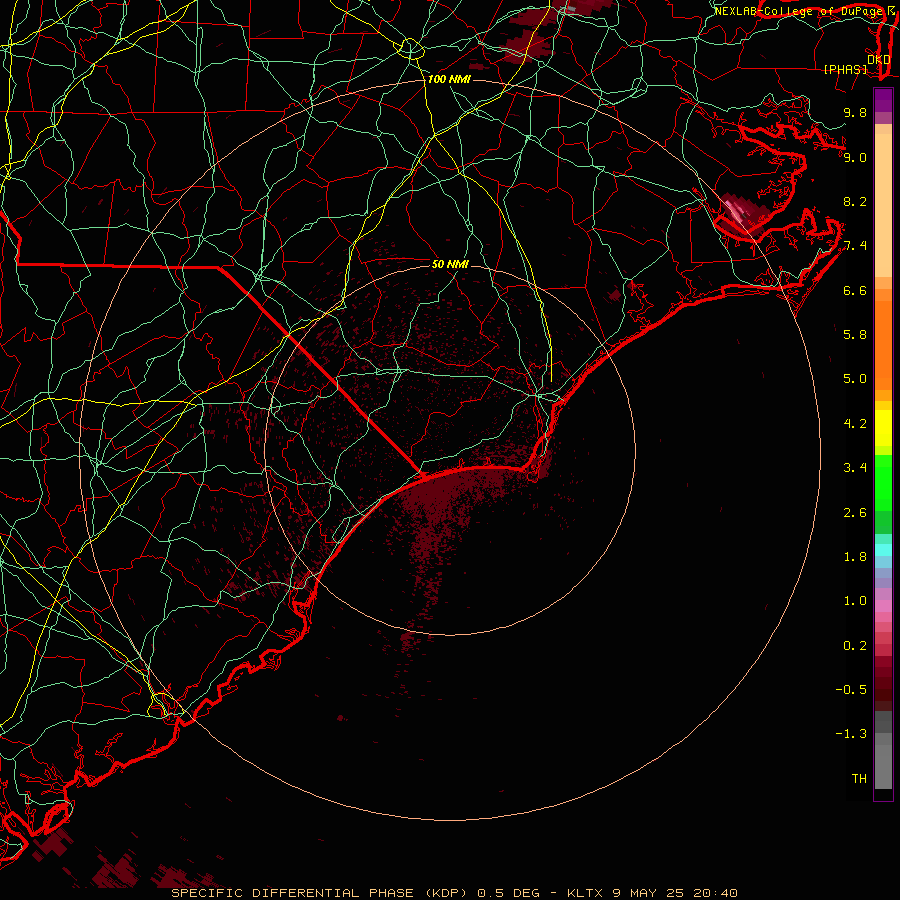Click the "TH" threshold label on the legend
The height and width of the screenshot is (900, 900).
pyautogui.click(x=859, y=779)
